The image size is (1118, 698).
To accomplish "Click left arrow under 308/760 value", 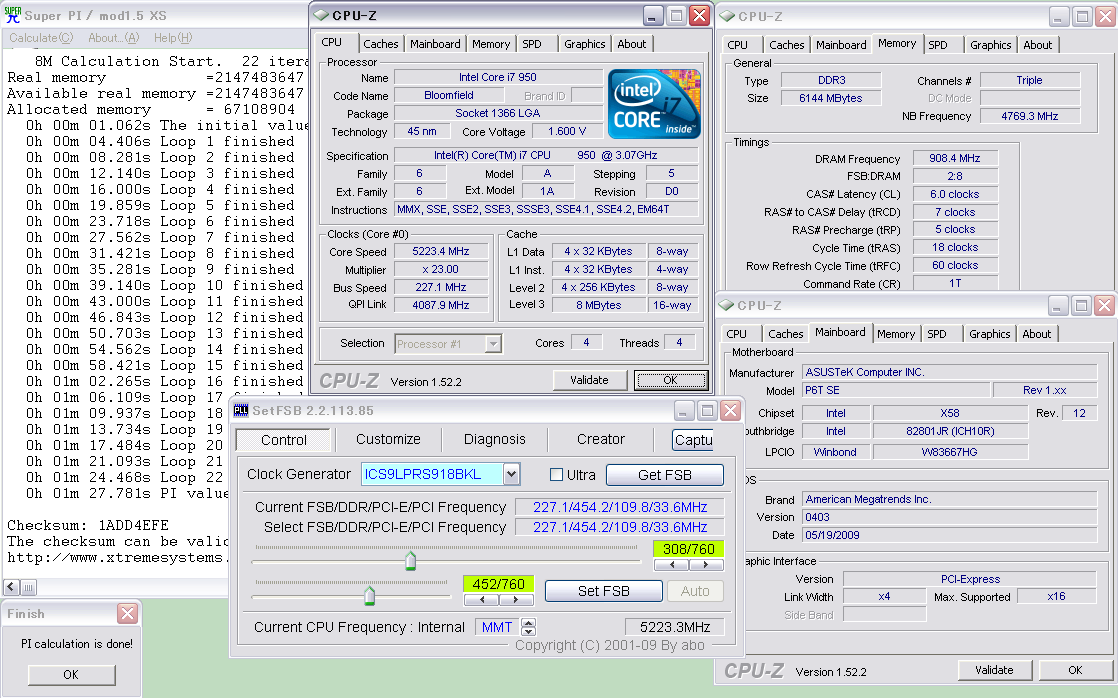I will point(672,565).
